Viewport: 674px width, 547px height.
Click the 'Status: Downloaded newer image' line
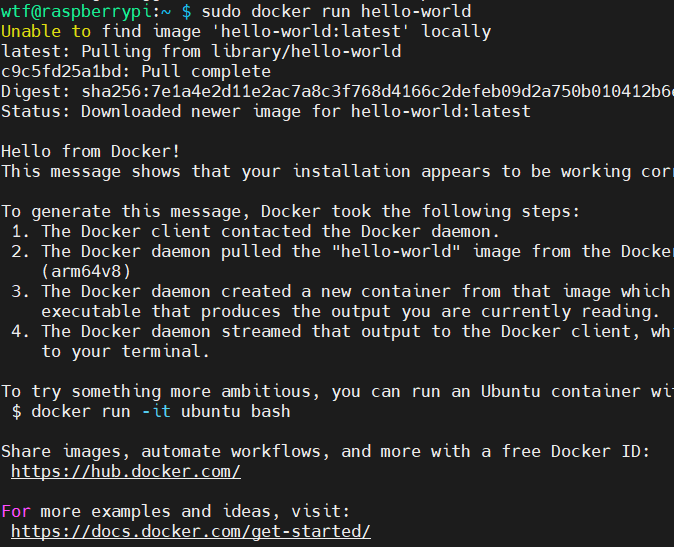pyautogui.click(x=266, y=112)
